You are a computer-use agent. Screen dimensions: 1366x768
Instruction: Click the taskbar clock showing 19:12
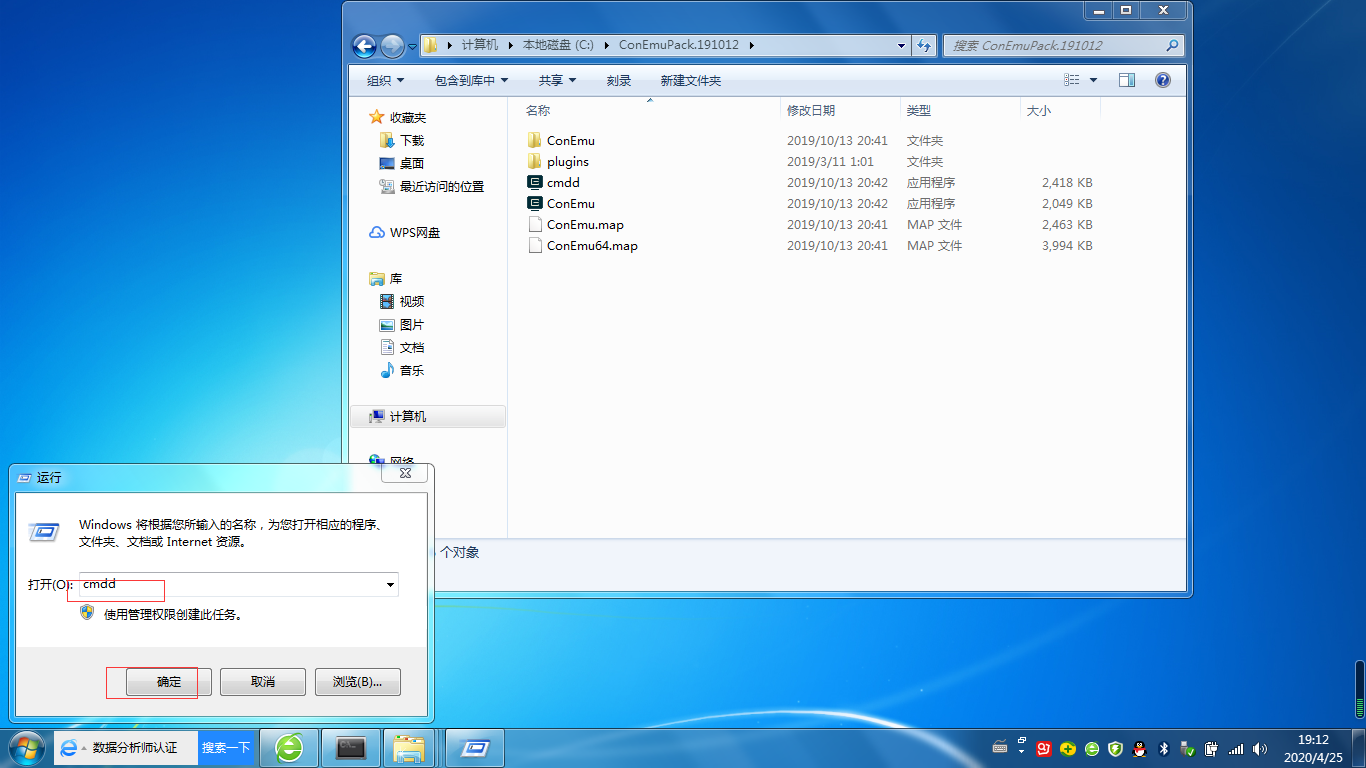point(1312,740)
